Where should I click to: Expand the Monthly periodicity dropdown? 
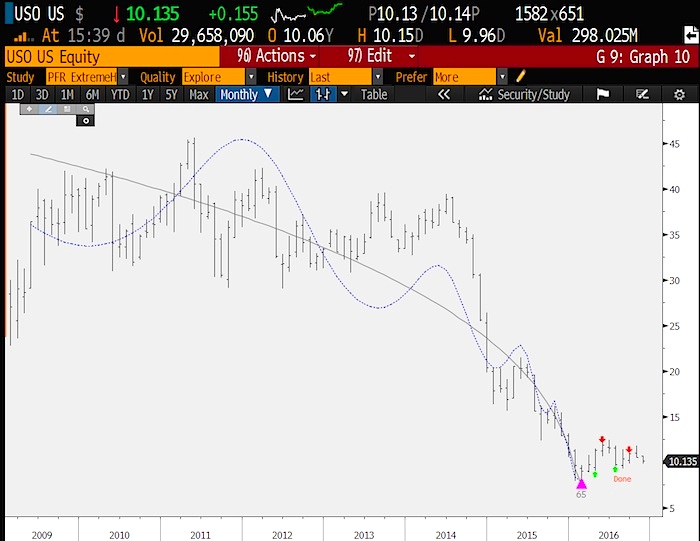247,94
